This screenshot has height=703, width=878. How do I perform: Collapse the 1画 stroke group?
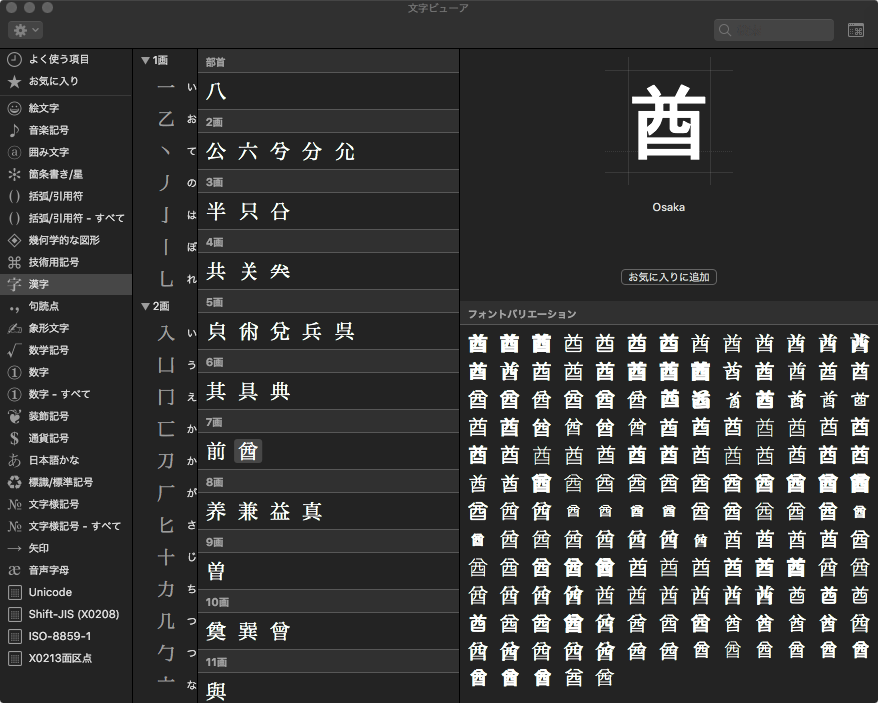tap(145, 60)
